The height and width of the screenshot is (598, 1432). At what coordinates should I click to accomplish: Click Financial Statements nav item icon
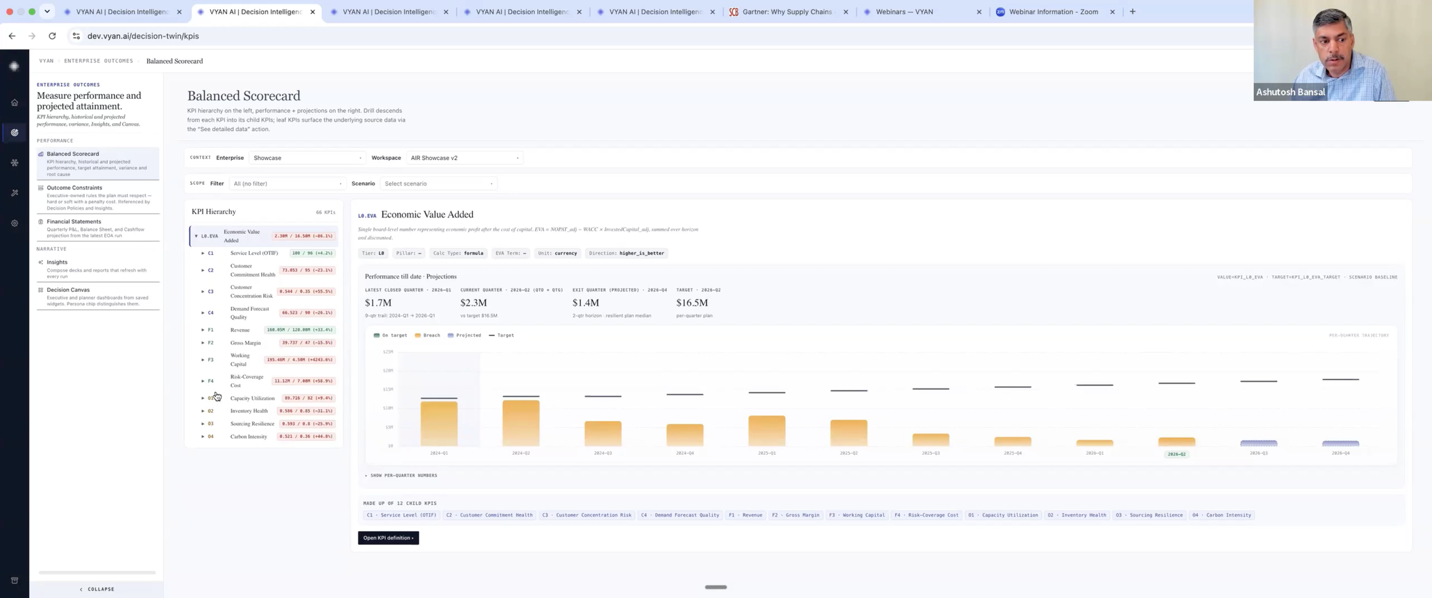tap(41, 222)
